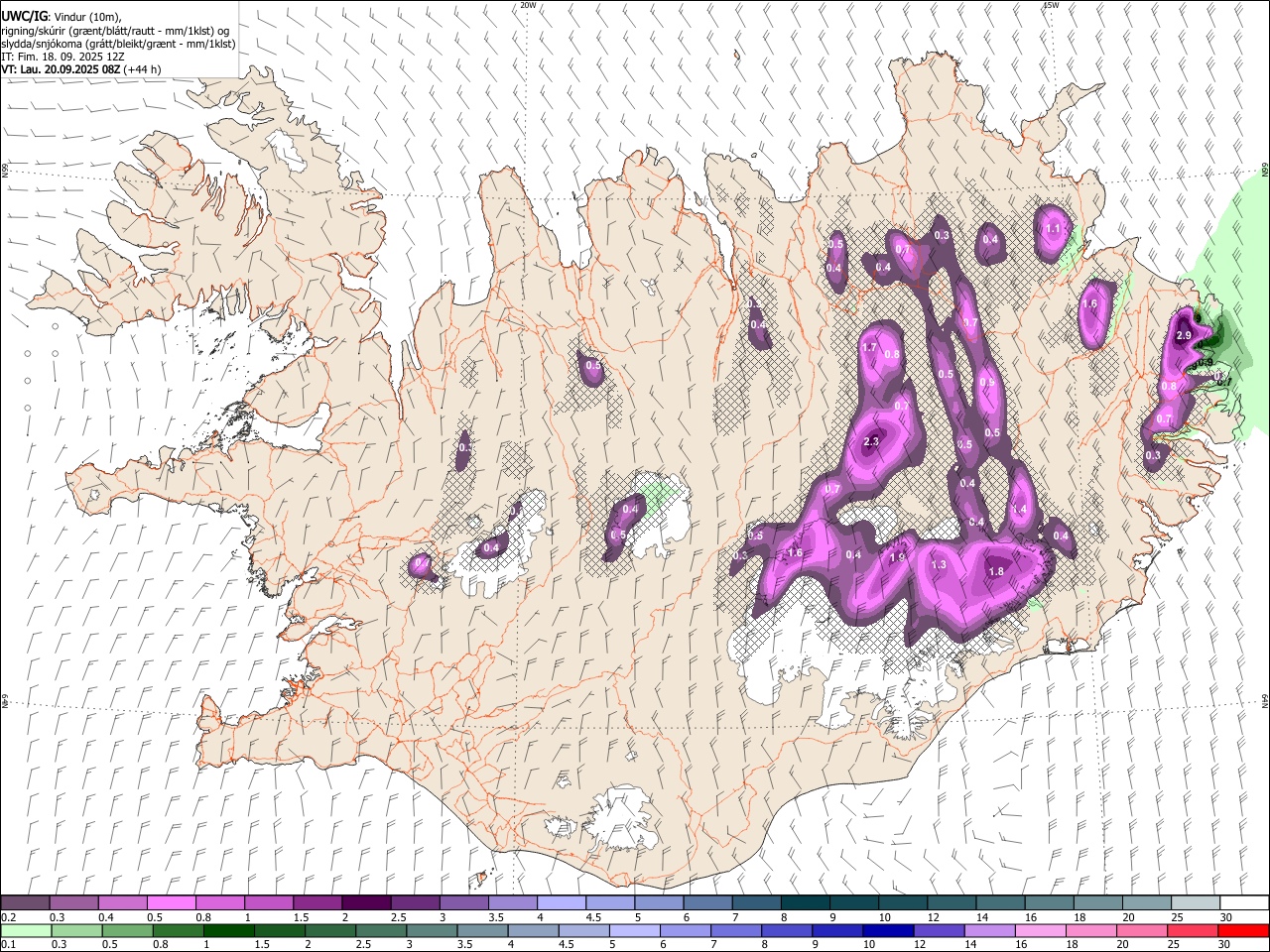
Task: Click the upper legend swatch between 3 and 3.5
Action: tap(462, 902)
